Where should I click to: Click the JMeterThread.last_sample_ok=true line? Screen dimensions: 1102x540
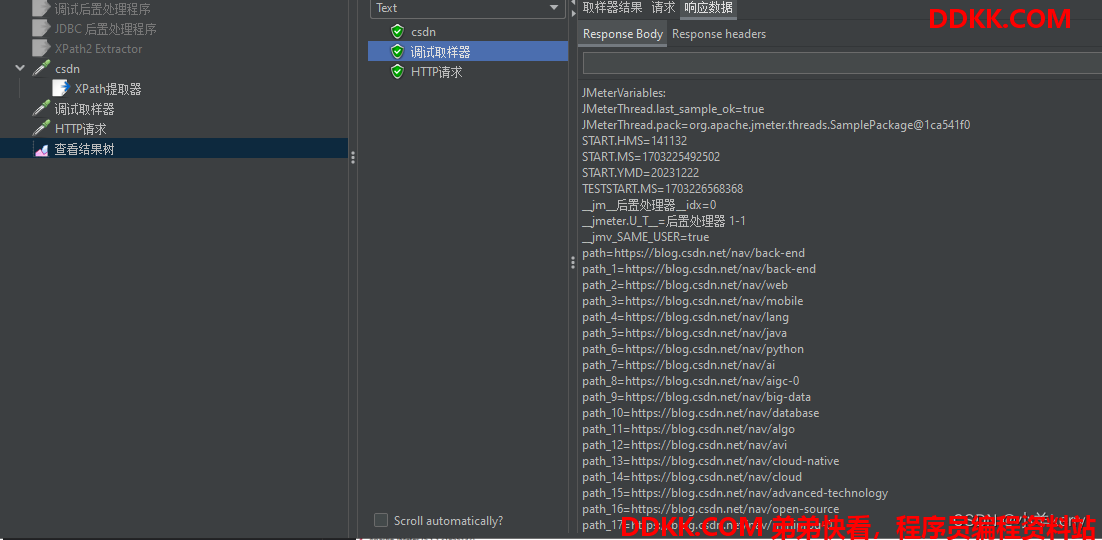point(673,109)
